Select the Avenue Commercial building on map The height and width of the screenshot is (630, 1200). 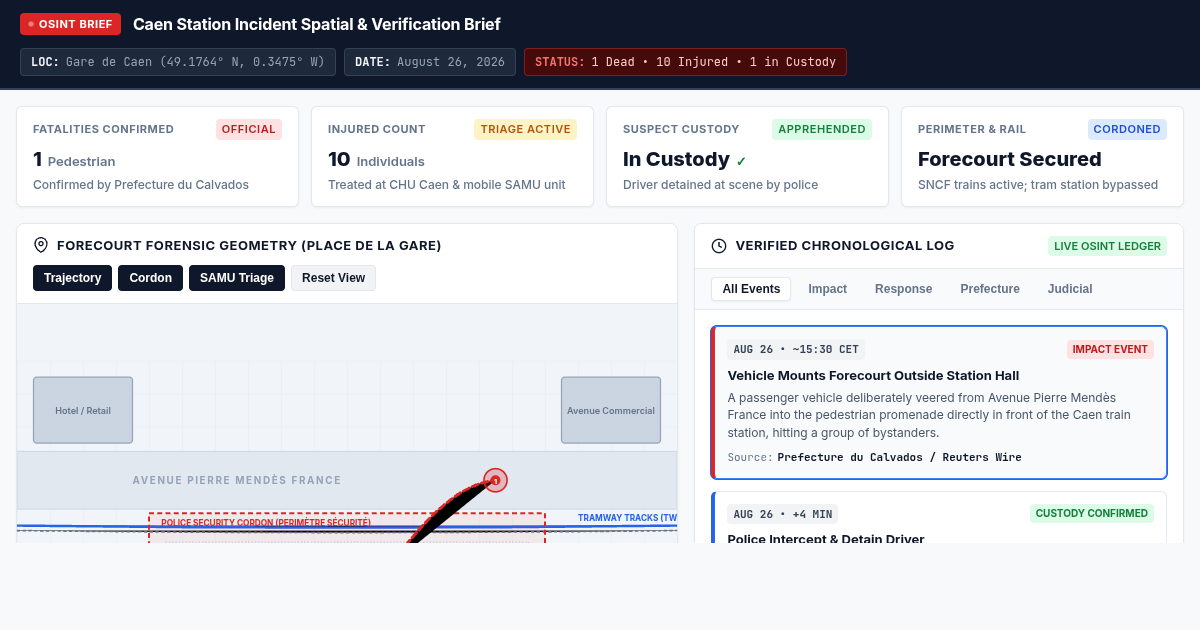click(611, 410)
